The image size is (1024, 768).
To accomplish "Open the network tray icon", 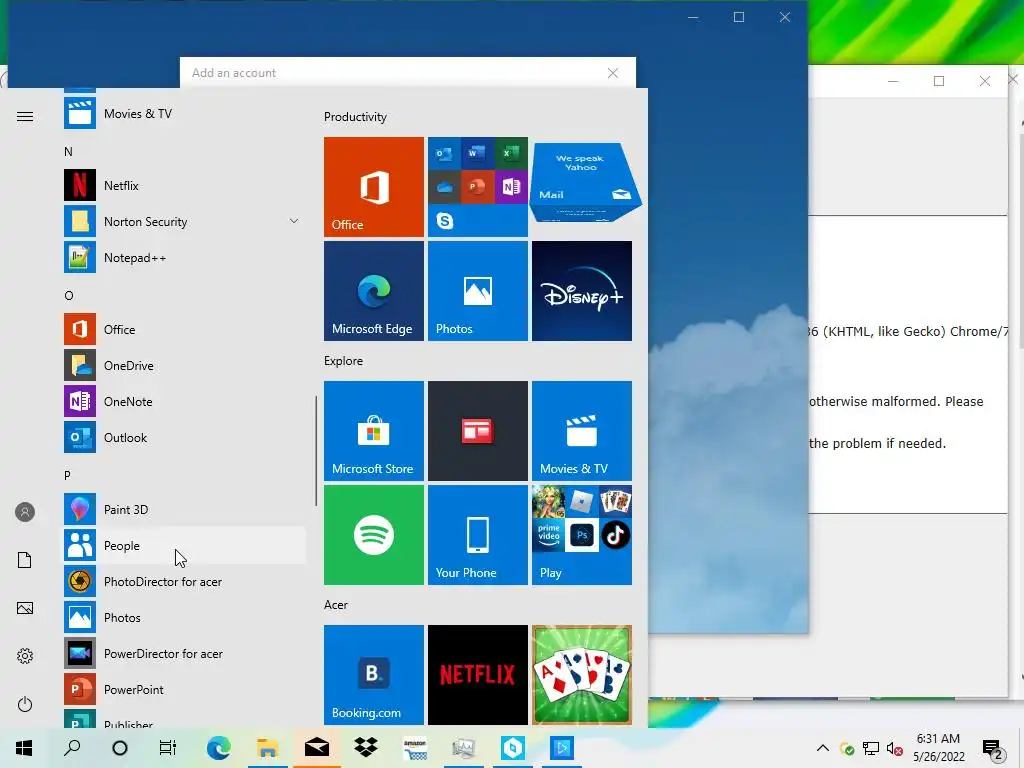I will coord(871,749).
